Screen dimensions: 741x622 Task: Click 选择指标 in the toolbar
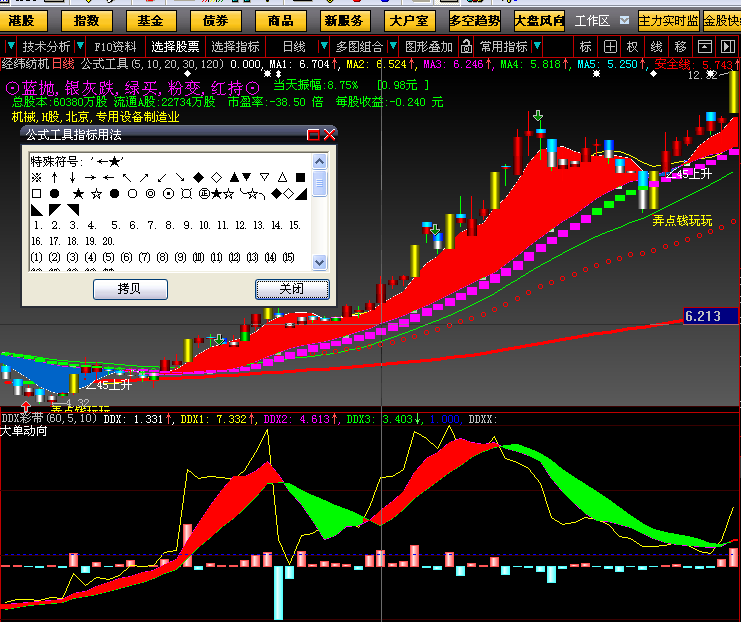coord(235,47)
